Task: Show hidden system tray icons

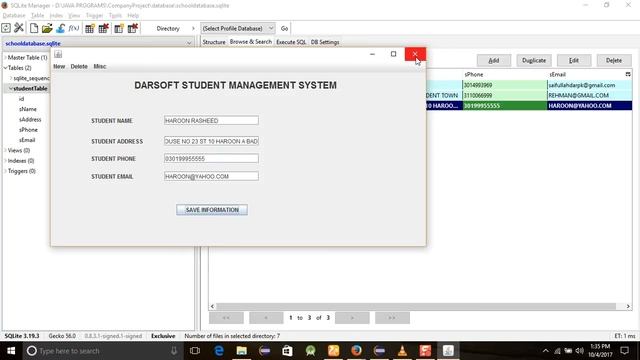Action: [x=546, y=351]
